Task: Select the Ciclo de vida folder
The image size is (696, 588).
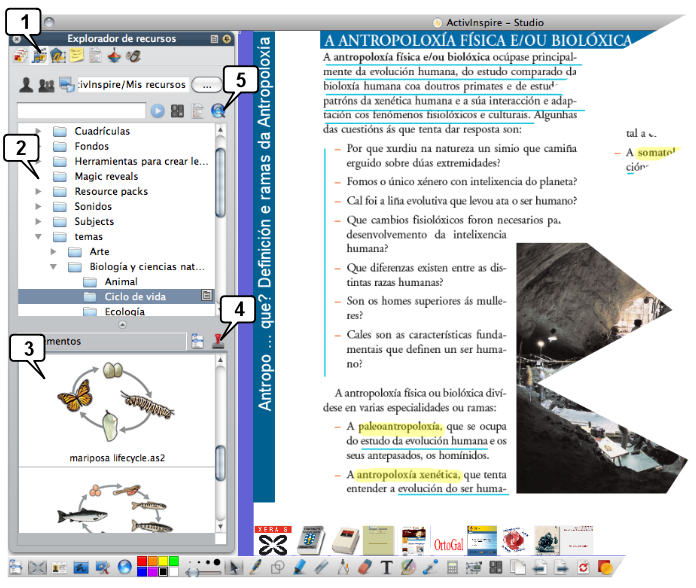Action: (x=134, y=297)
